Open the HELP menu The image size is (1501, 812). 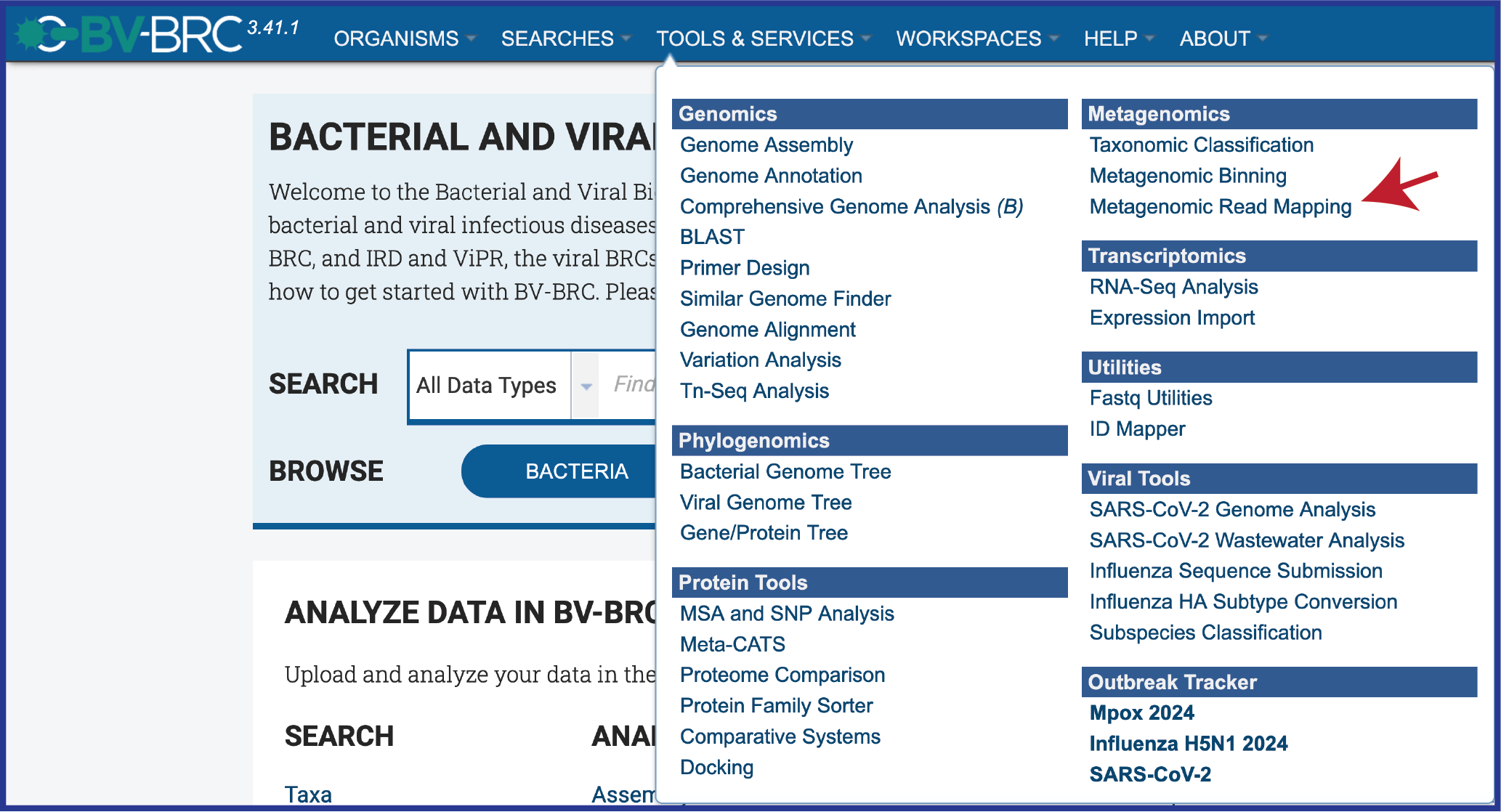tap(1119, 38)
